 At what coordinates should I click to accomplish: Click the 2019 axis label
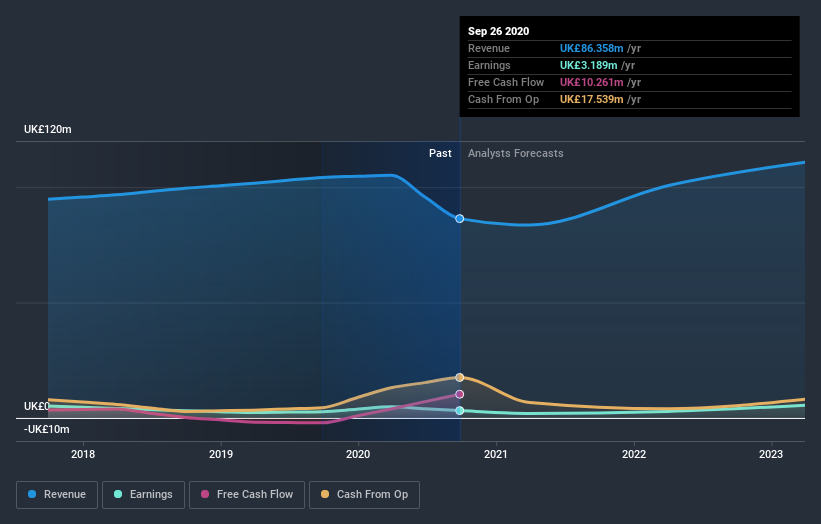(x=221, y=454)
